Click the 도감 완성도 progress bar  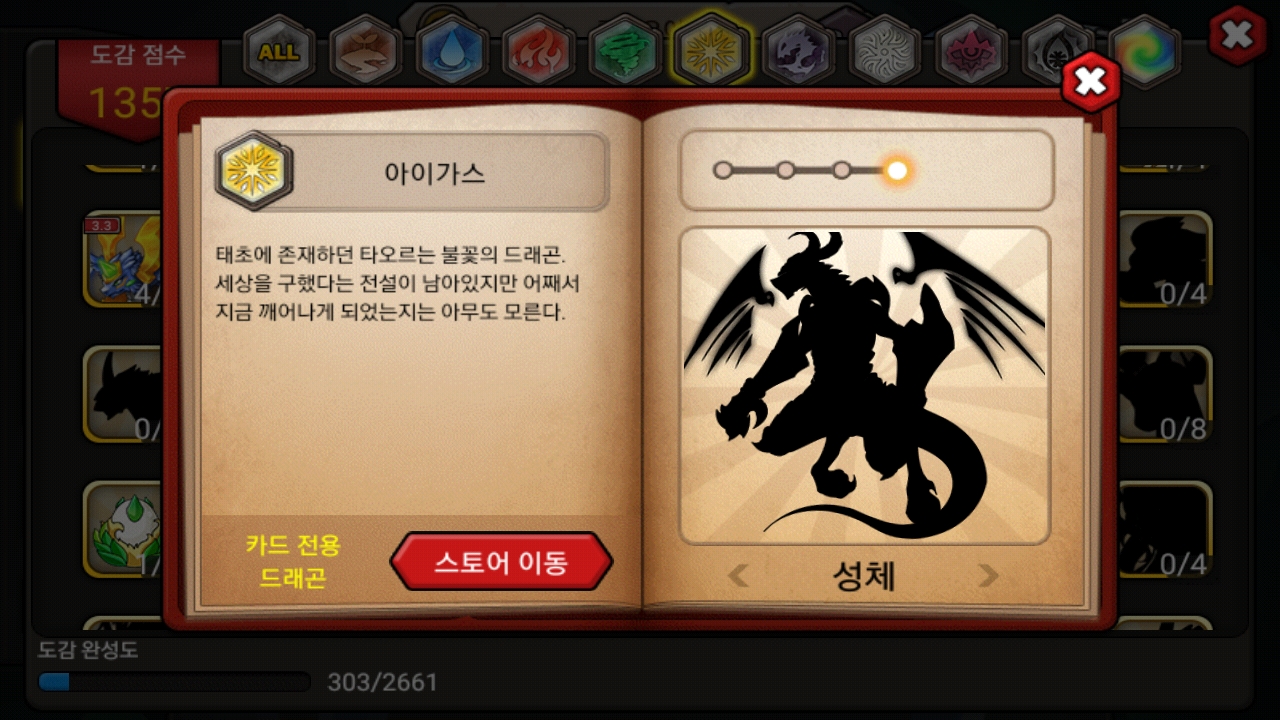click(x=174, y=682)
